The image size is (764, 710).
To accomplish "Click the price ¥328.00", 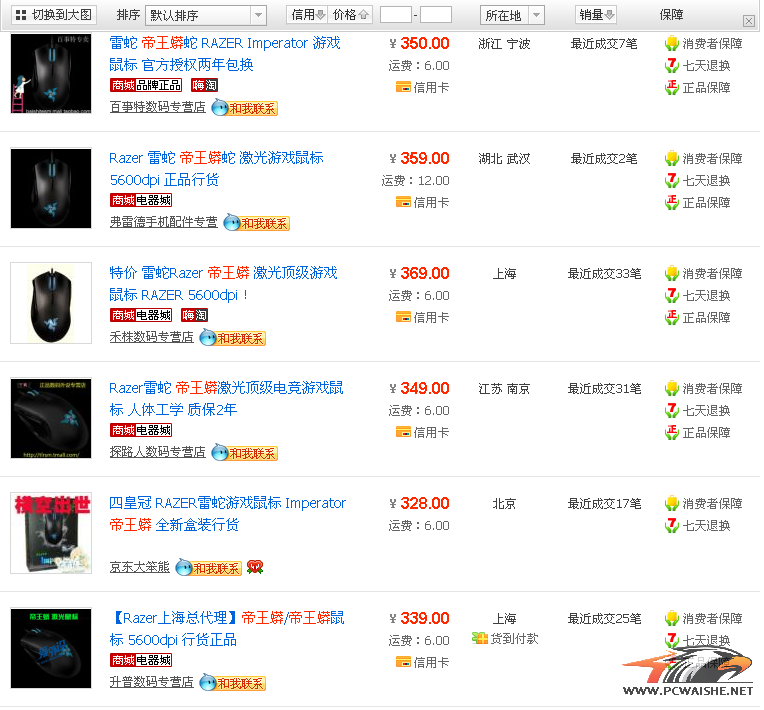I will point(420,503).
